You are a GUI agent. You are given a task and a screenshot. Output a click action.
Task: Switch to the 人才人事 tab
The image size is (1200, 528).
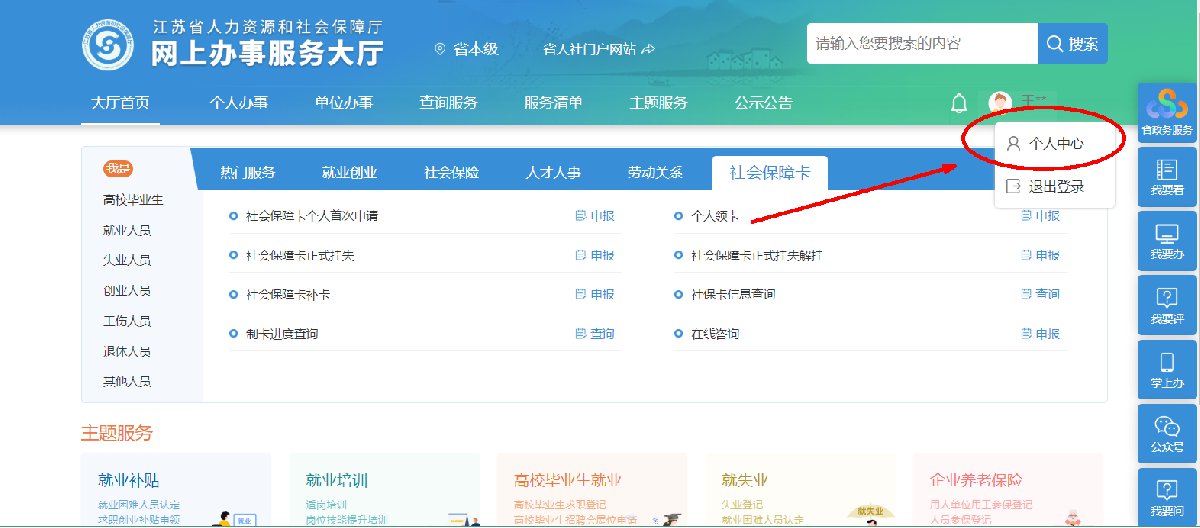point(553,172)
